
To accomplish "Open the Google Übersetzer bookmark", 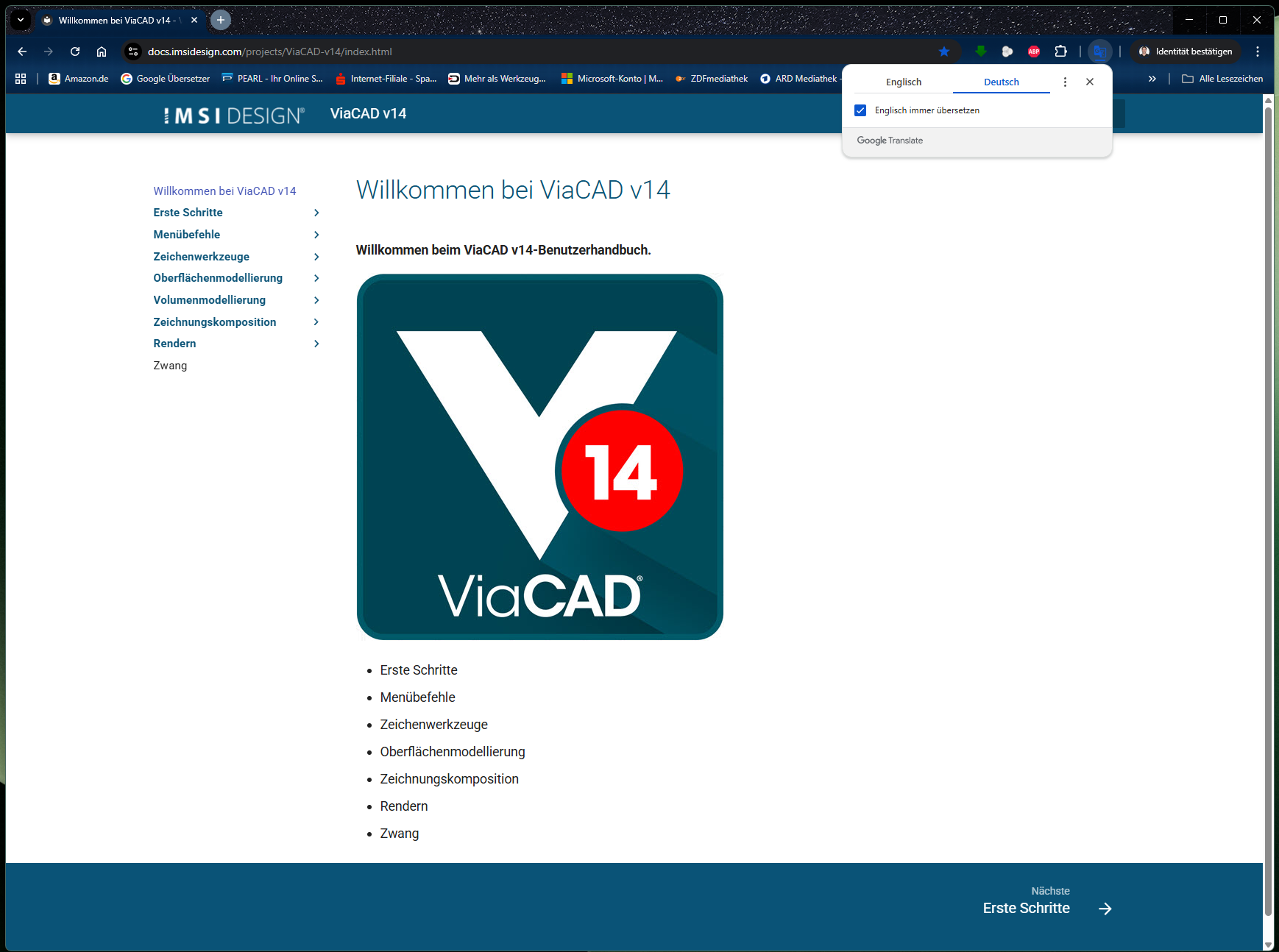I will pyautogui.click(x=166, y=79).
